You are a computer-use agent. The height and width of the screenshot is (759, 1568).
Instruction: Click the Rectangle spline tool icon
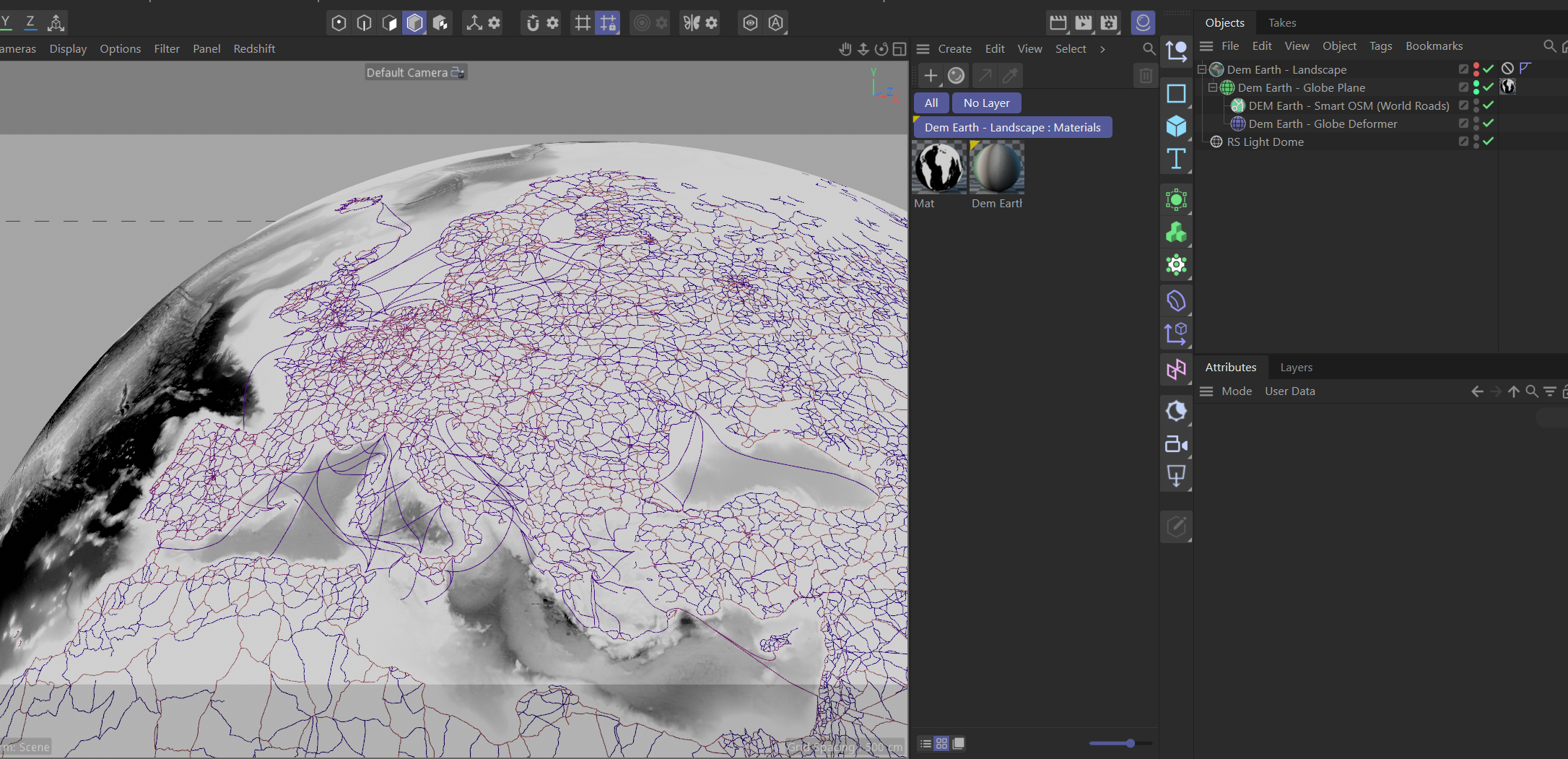(1176, 93)
